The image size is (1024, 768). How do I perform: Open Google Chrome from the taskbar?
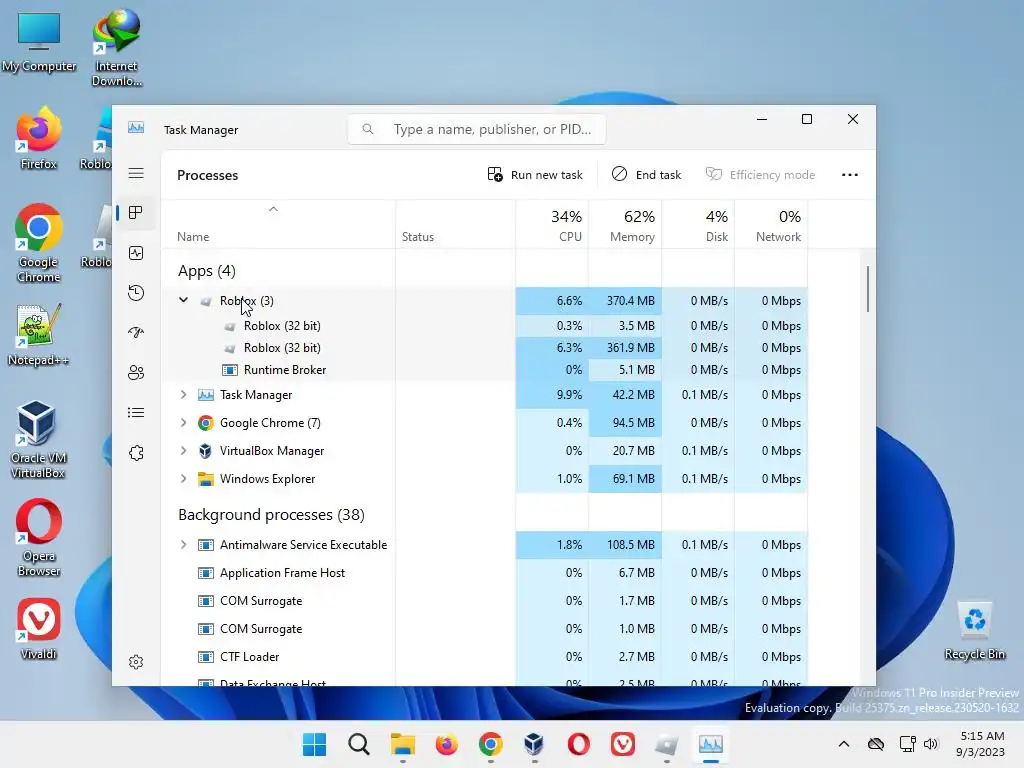(x=490, y=744)
